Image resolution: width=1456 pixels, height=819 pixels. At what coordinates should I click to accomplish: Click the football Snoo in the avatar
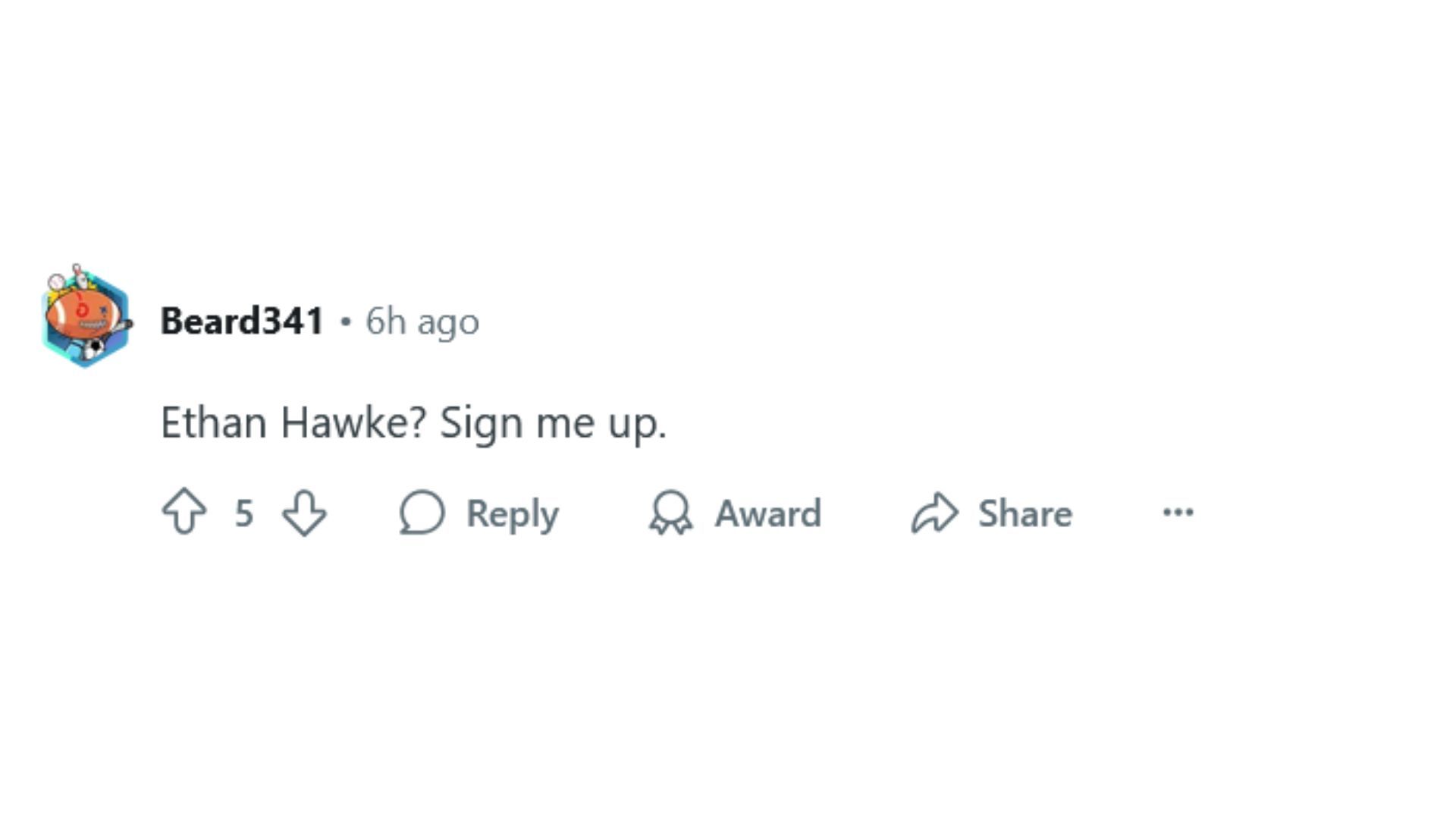83,312
